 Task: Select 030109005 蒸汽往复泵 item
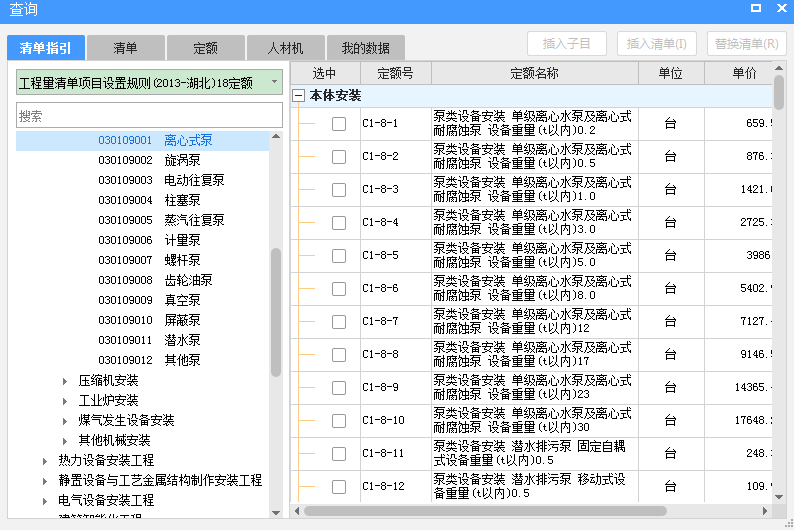click(161, 220)
